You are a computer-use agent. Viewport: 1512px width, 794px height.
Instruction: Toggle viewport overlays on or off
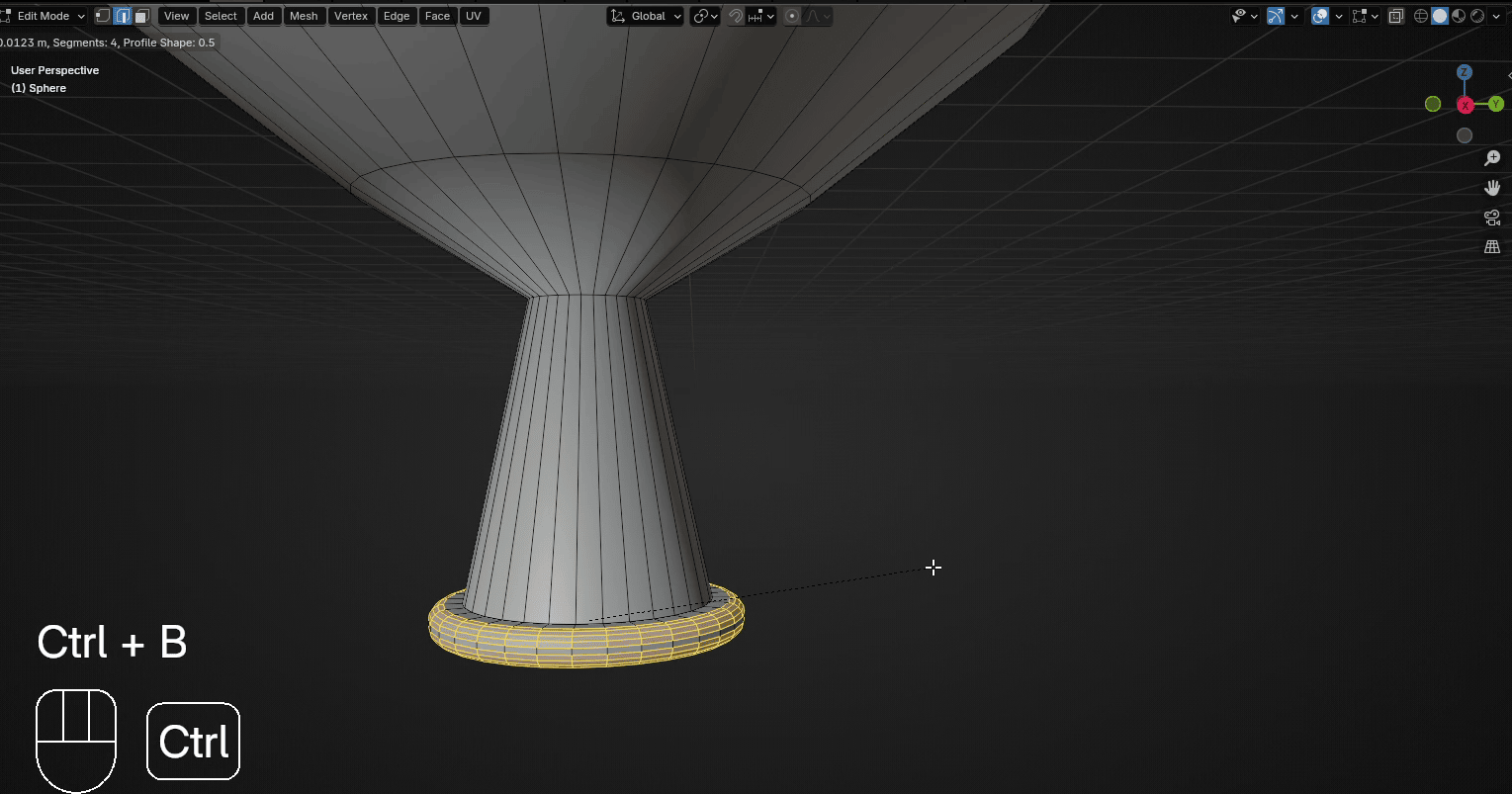1319,16
